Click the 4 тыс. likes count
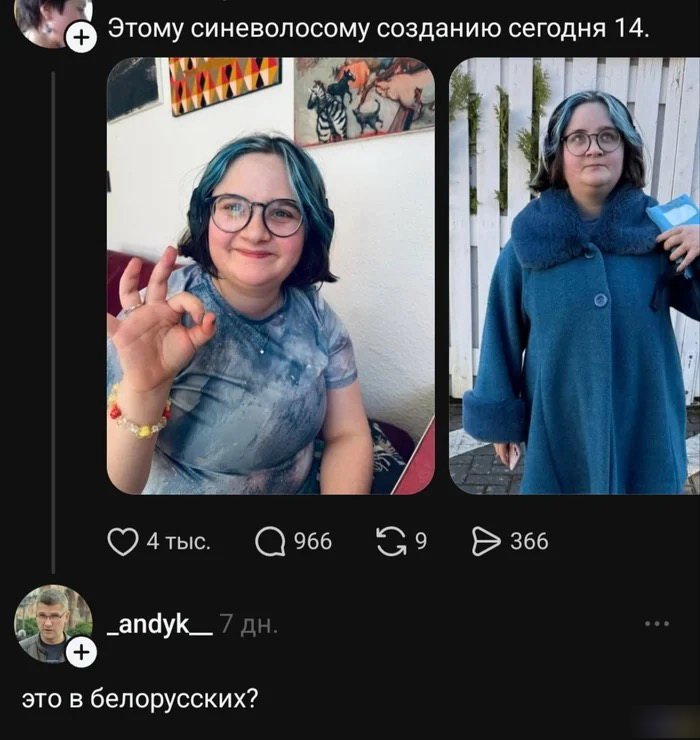Image resolution: width=700 pixels, height=740 pixels. (178, 542)
